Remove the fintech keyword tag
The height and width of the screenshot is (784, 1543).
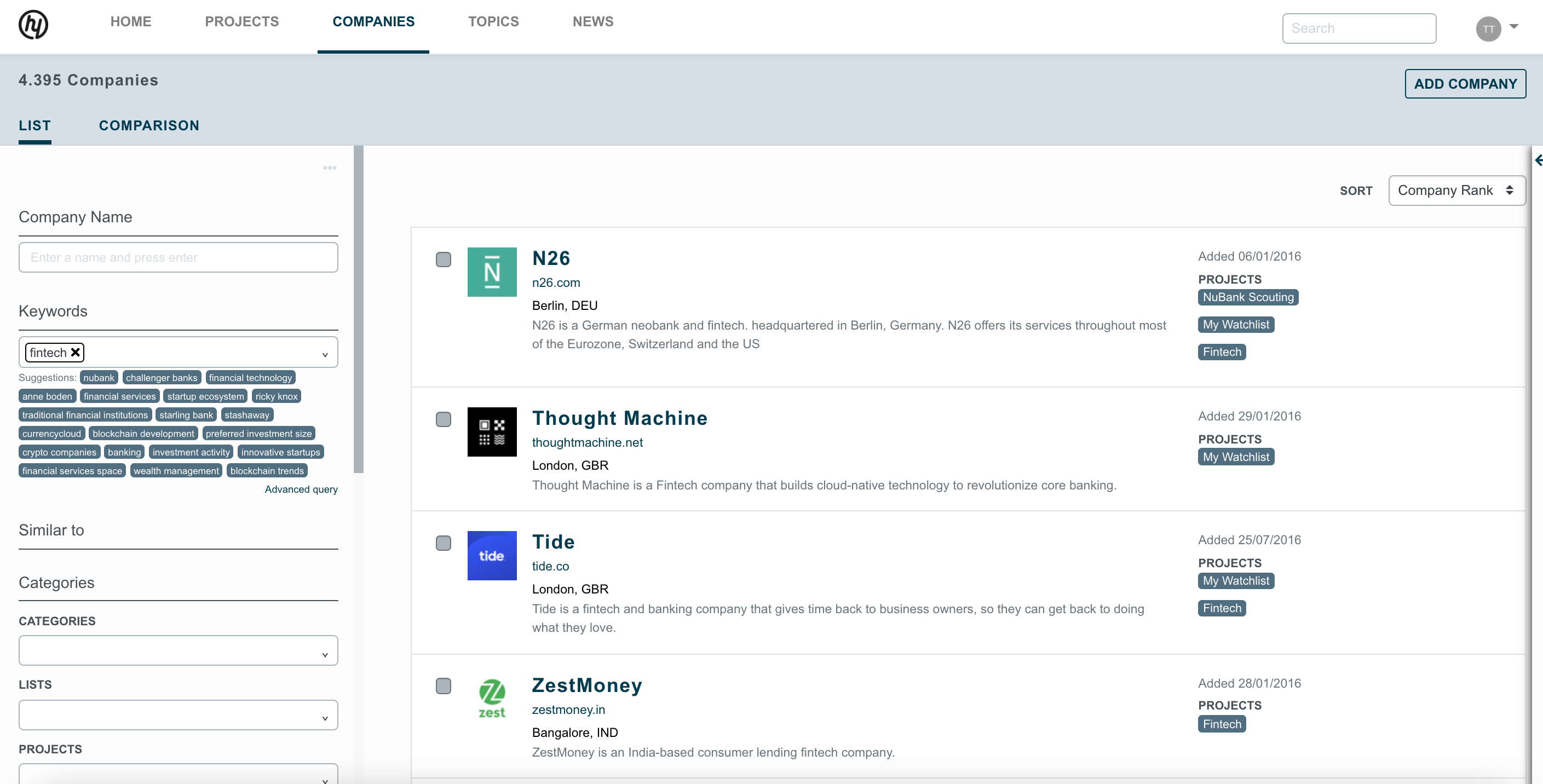click(76, 352)
